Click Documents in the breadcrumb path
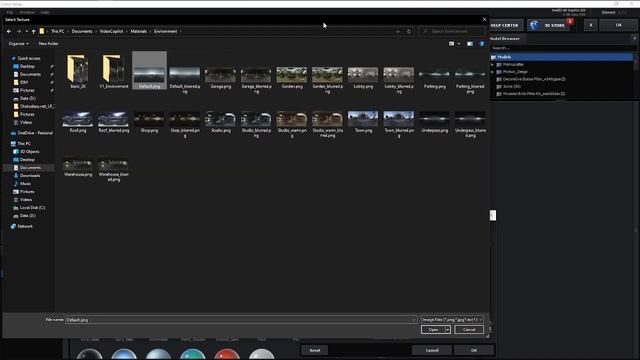640x360 pixels. [x=82, y=31]
